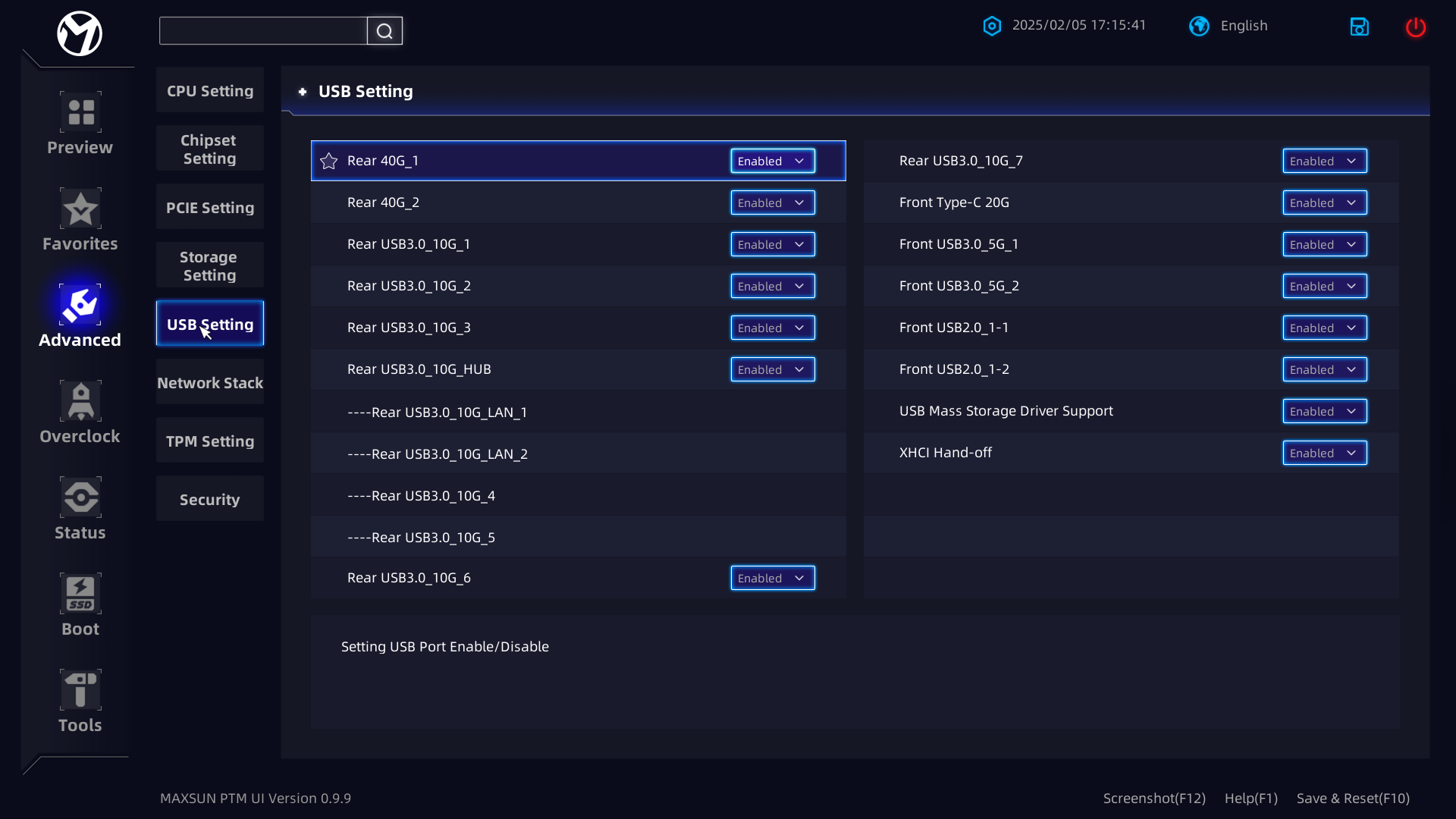The image size is (1456, 819).
Task: Open the Preview section icon
Action: (x=80, y=112)
